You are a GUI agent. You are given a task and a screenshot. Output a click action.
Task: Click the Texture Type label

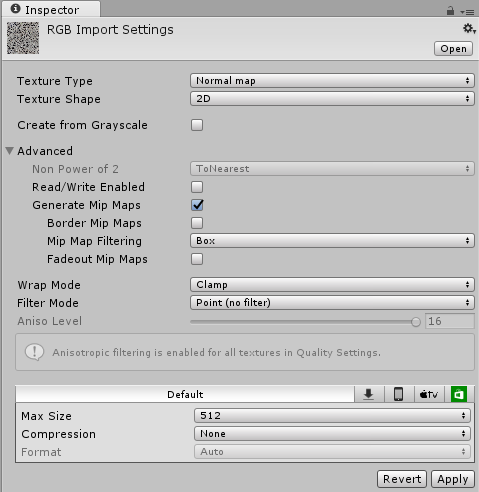pyautogui.click(x=55, y=81)
